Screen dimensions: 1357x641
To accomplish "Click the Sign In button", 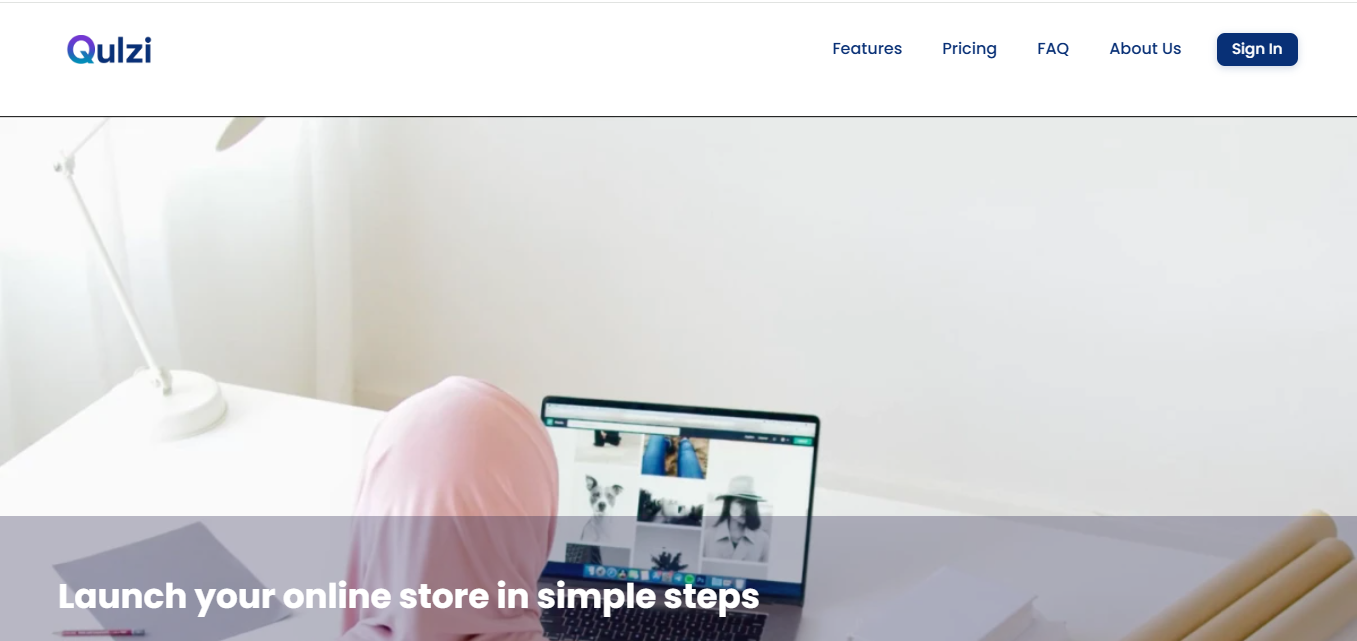I will tap(1257, 49).
